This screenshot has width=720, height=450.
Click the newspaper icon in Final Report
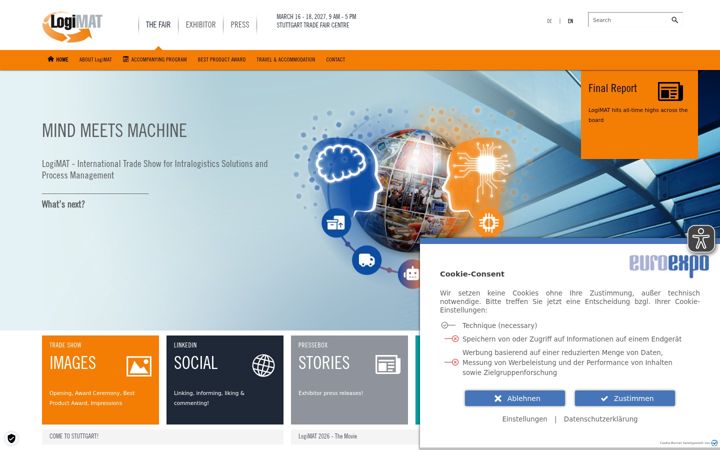pyautogui.click(x=670, y=91)
